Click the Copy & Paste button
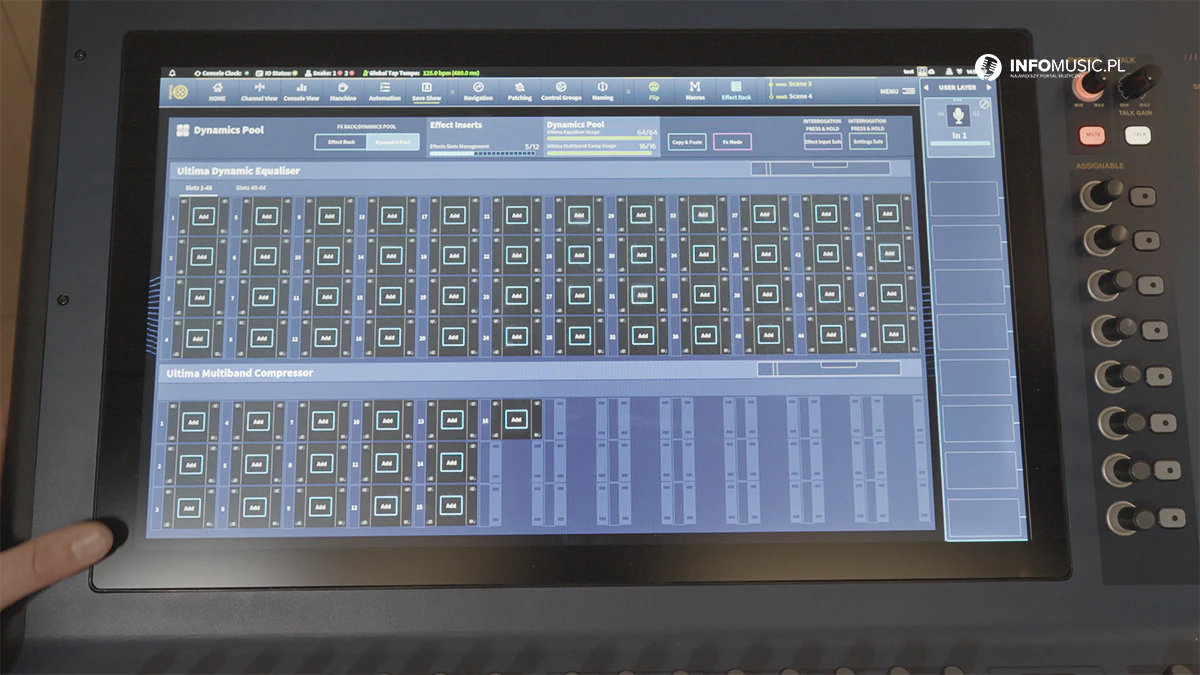1200x675 pixels. pos(687,142)
